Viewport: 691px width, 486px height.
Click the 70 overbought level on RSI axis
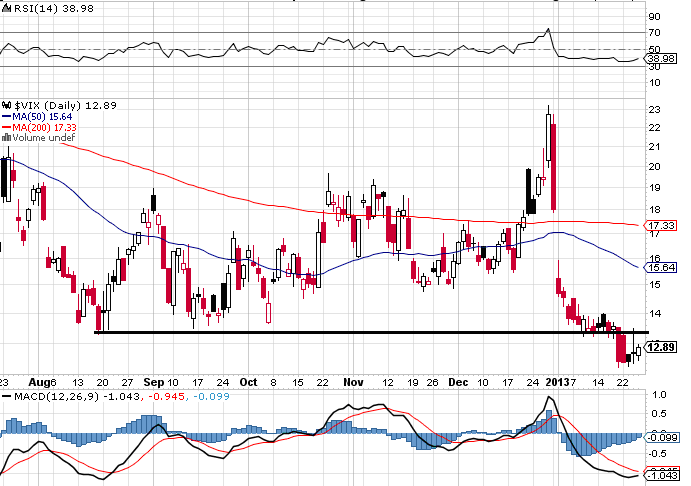(654, 33)
